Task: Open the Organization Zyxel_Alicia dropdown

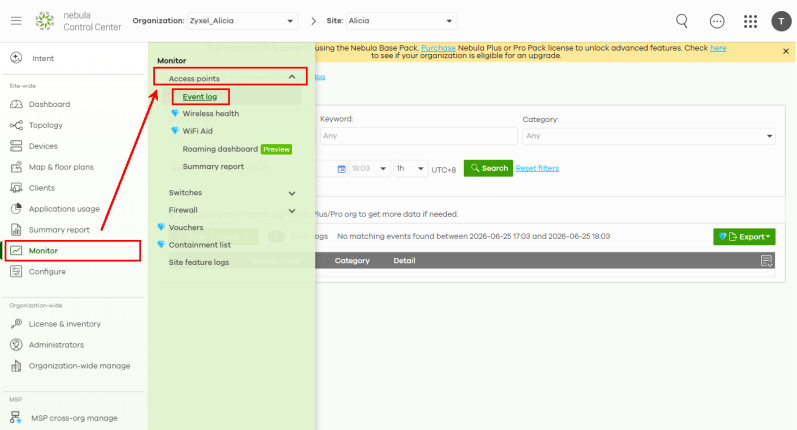Action: click(242, 21)
